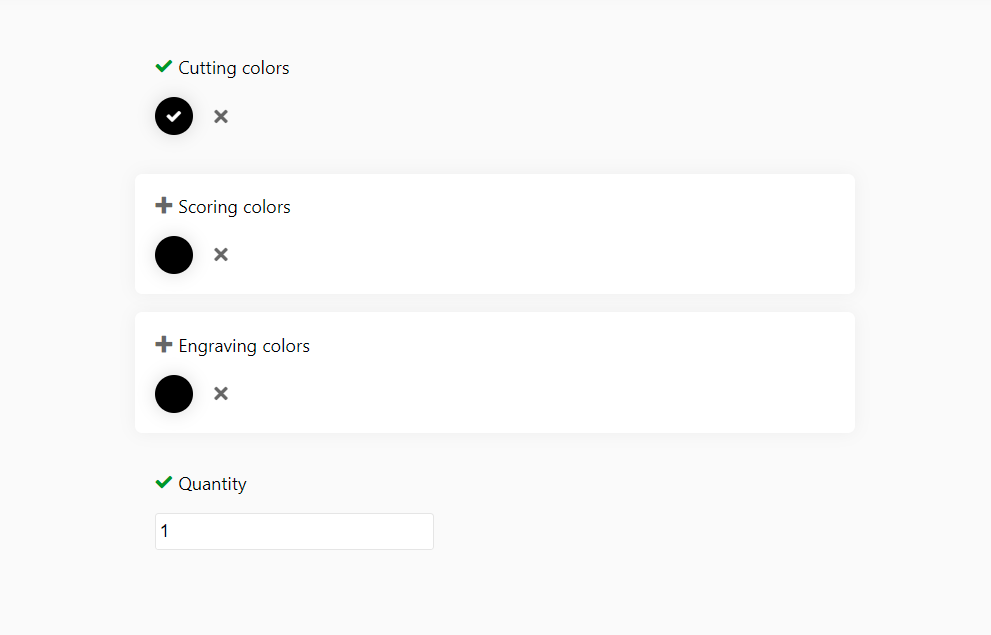
Task: Enable the black Engraving color circle
Action: click(174, 394)
